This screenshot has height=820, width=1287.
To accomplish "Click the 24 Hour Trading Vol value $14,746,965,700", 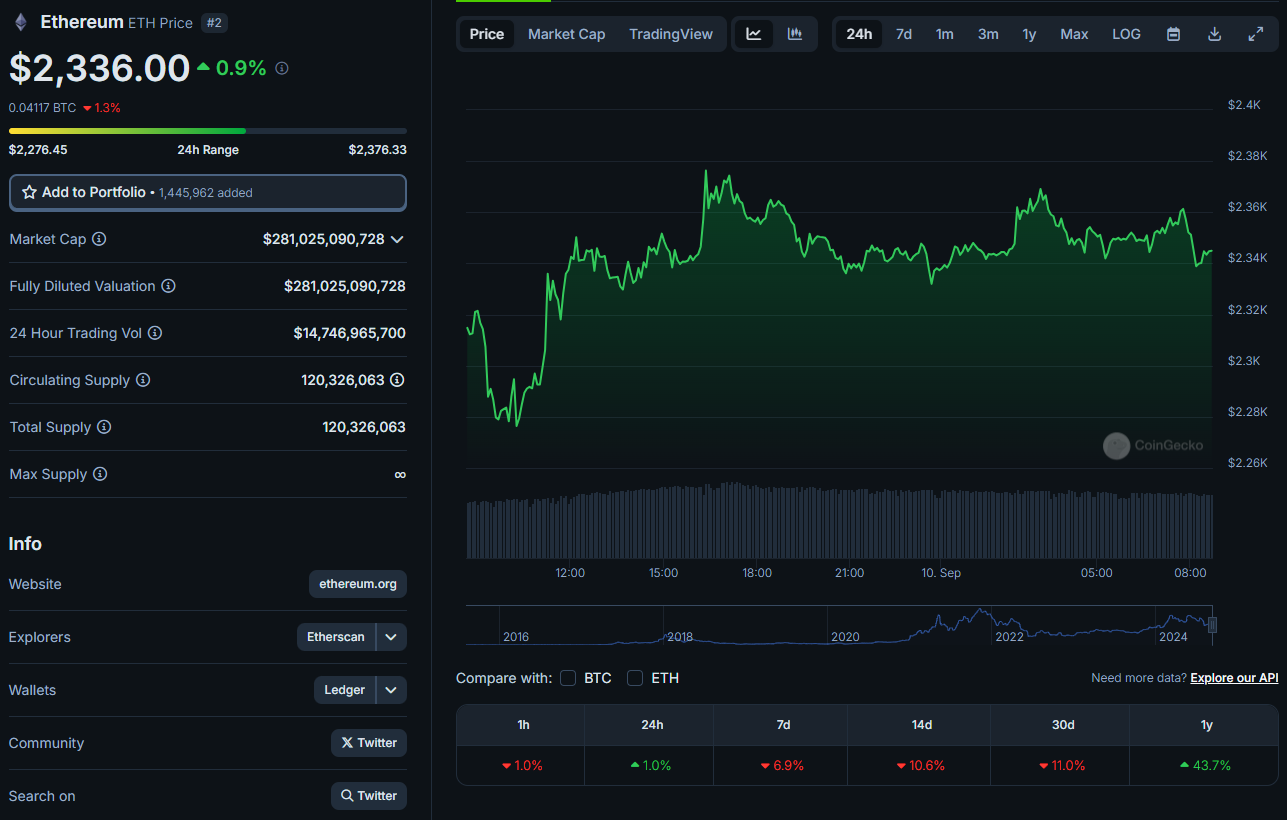I will click(350, 333).
